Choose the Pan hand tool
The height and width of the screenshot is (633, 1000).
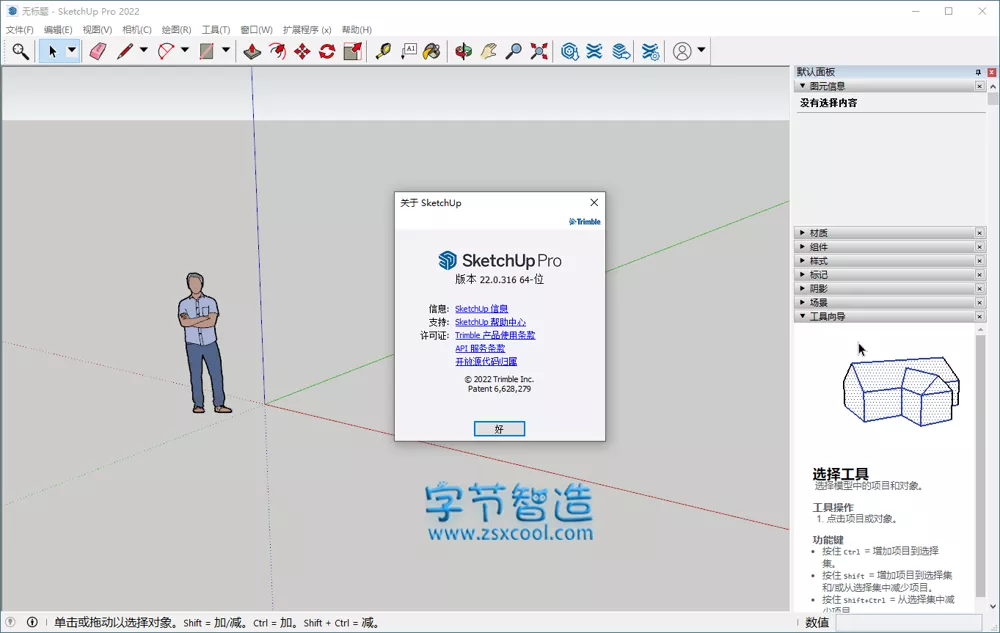489,51
